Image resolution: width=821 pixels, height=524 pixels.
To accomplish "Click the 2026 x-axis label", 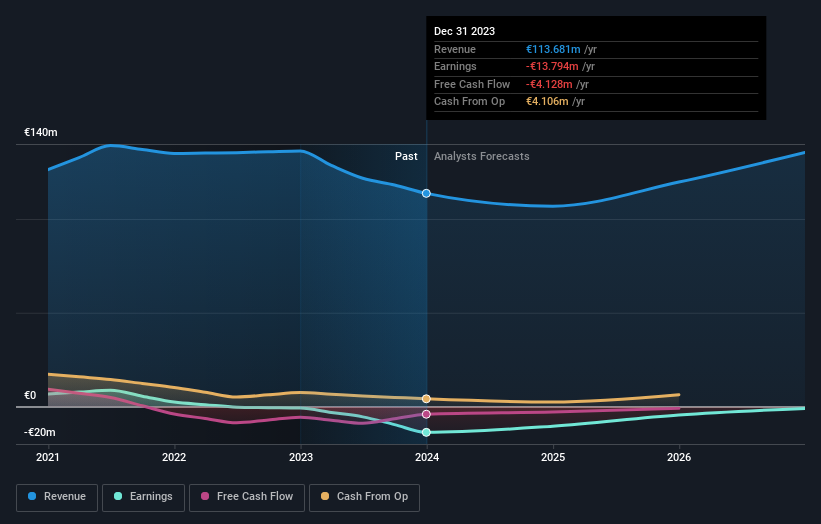I will tap(679, 458).
